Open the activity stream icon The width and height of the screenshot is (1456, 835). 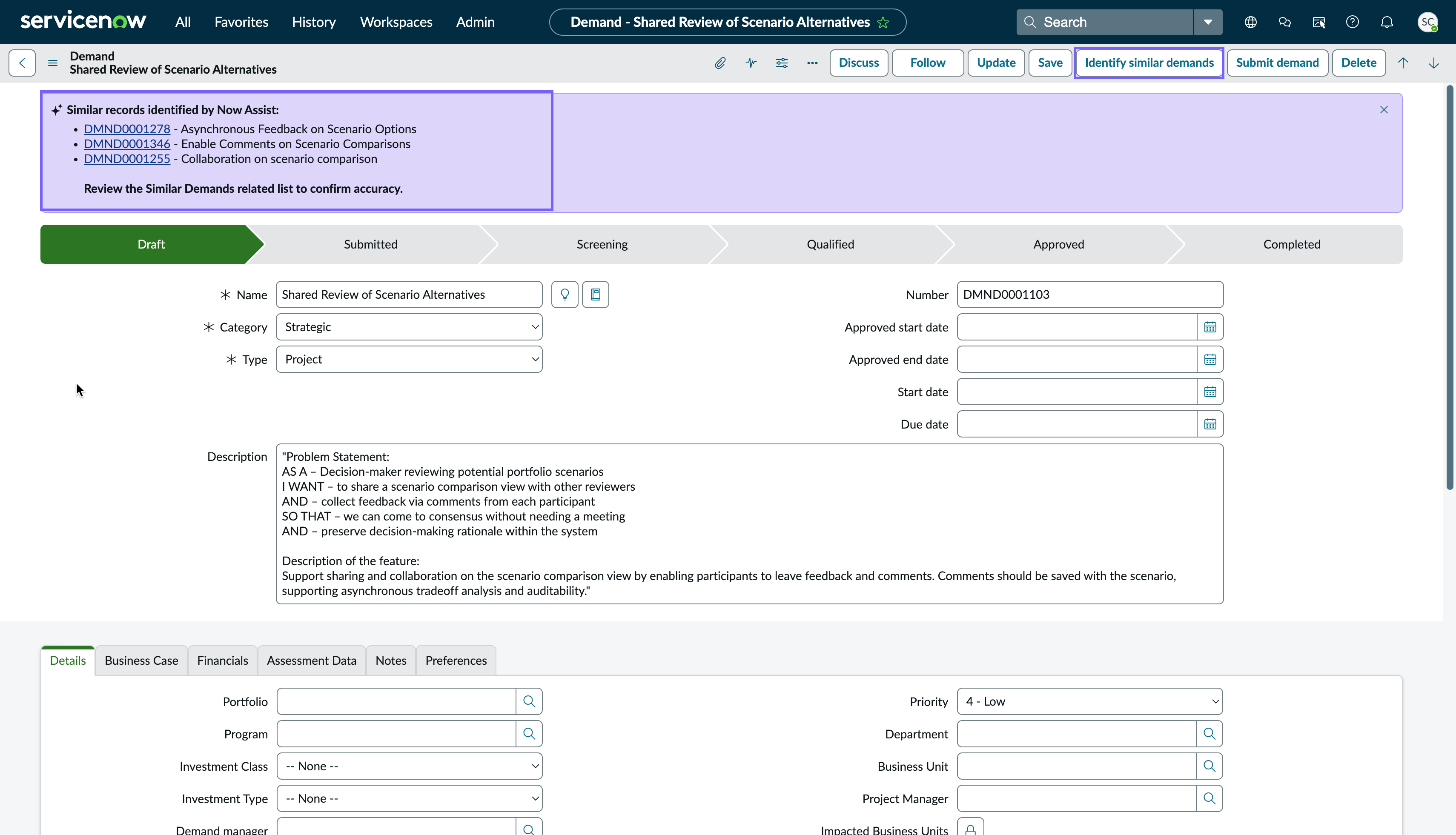[x=751, y=63]
